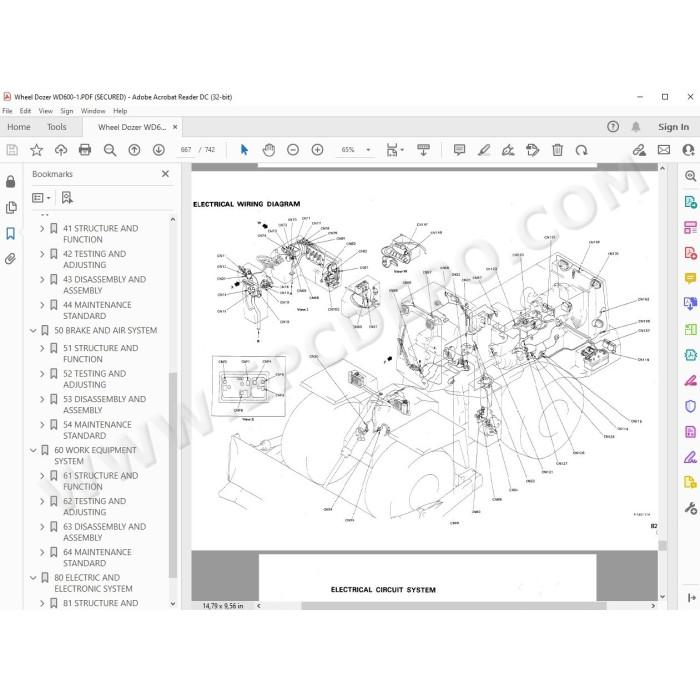Open 61 STRUCTURE AND FUNCTION bookmark

click(x=100, y=481)
